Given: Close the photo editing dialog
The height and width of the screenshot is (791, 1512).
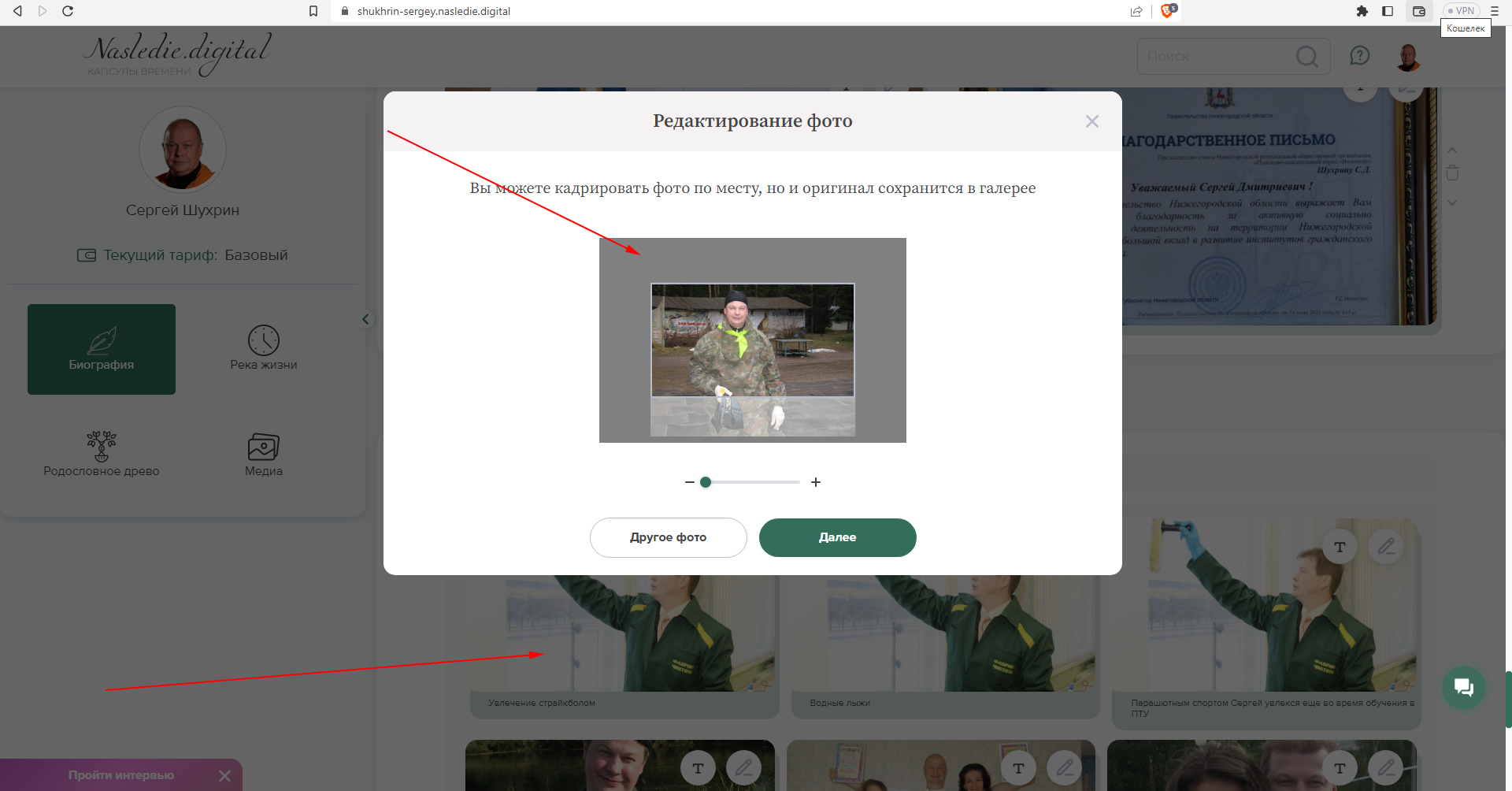Looking at the screenshot, I should (x=1091, y=121).
